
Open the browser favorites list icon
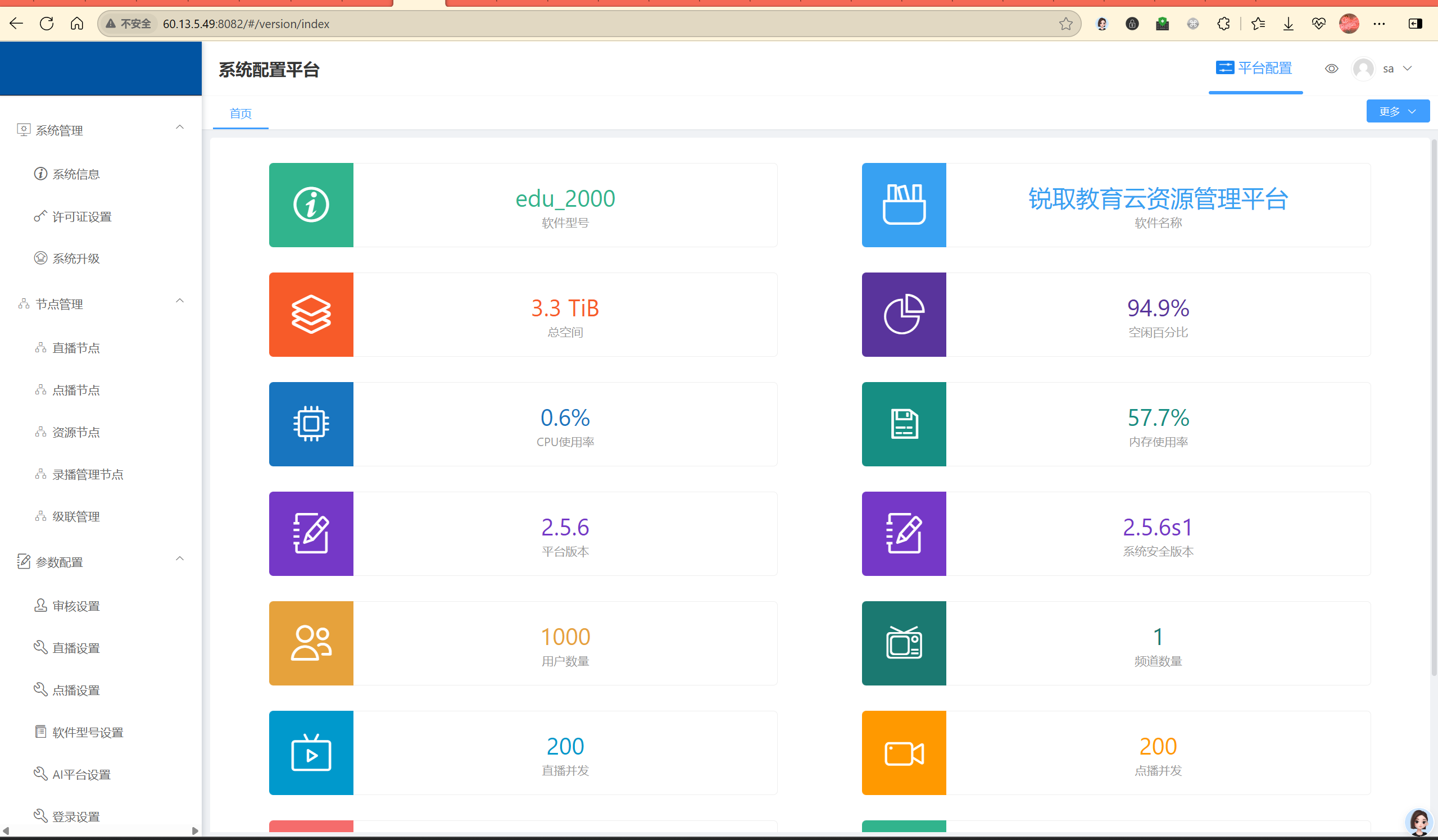(1258, 24)
